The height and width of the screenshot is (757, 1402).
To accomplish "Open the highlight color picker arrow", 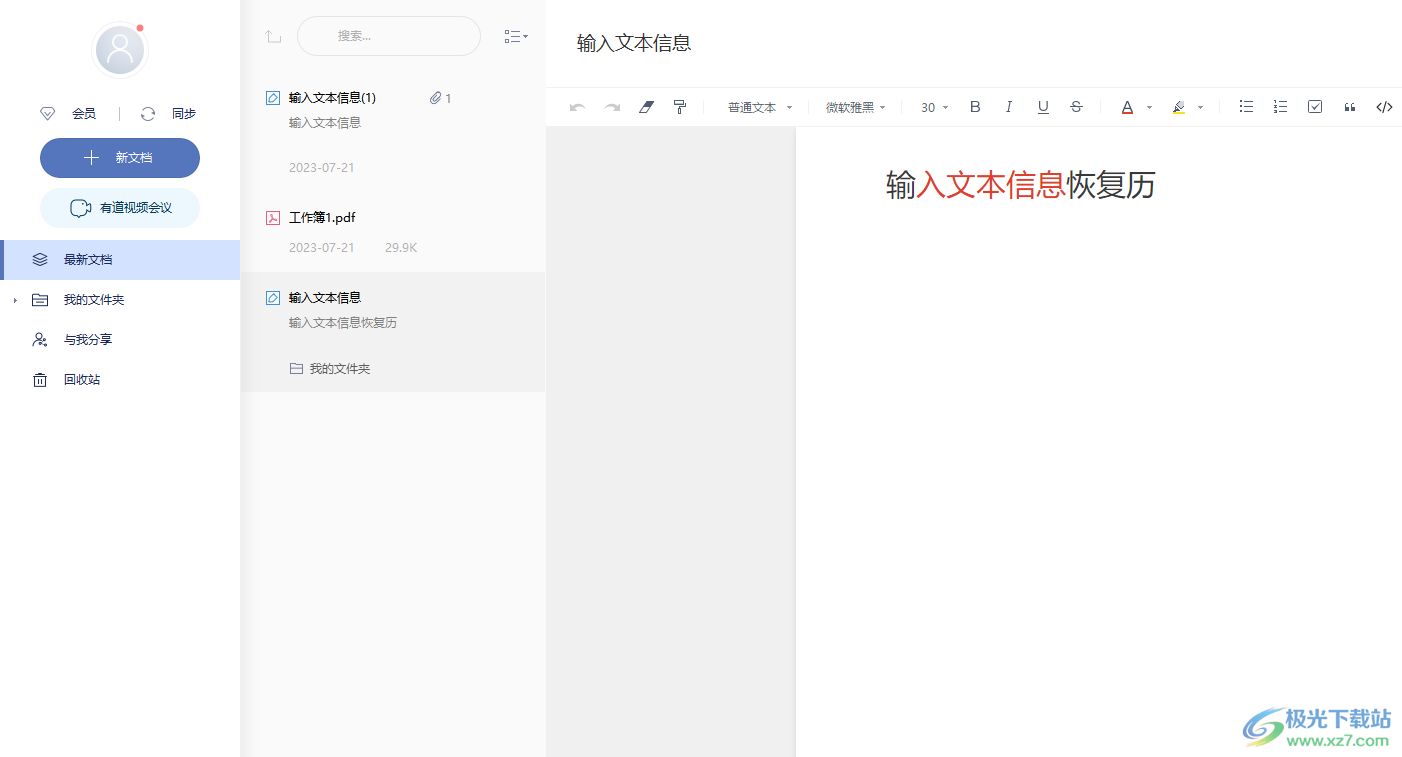I will (1201, 107).
